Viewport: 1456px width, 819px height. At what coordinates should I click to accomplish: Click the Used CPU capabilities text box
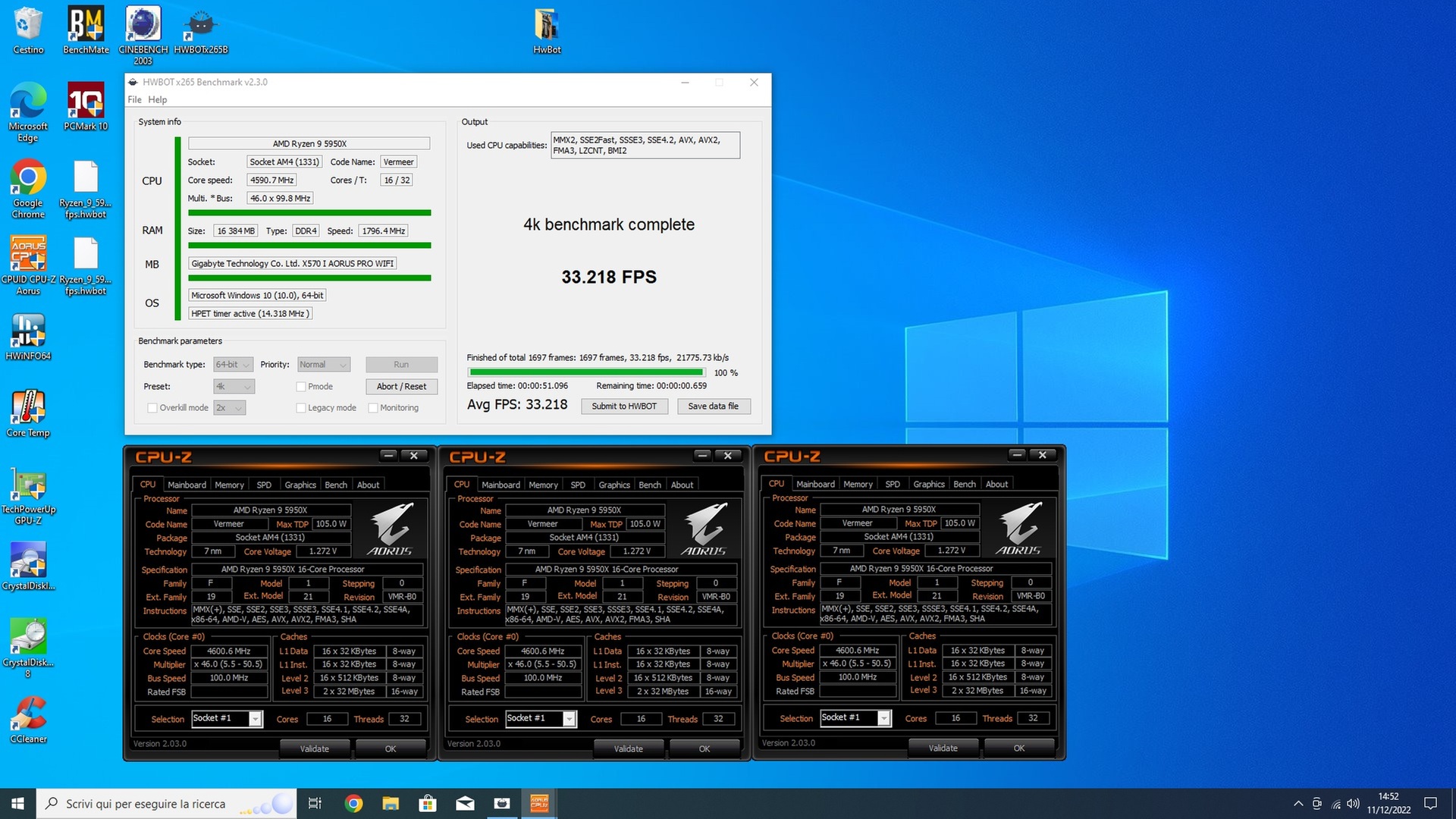[x=645, y=146]
